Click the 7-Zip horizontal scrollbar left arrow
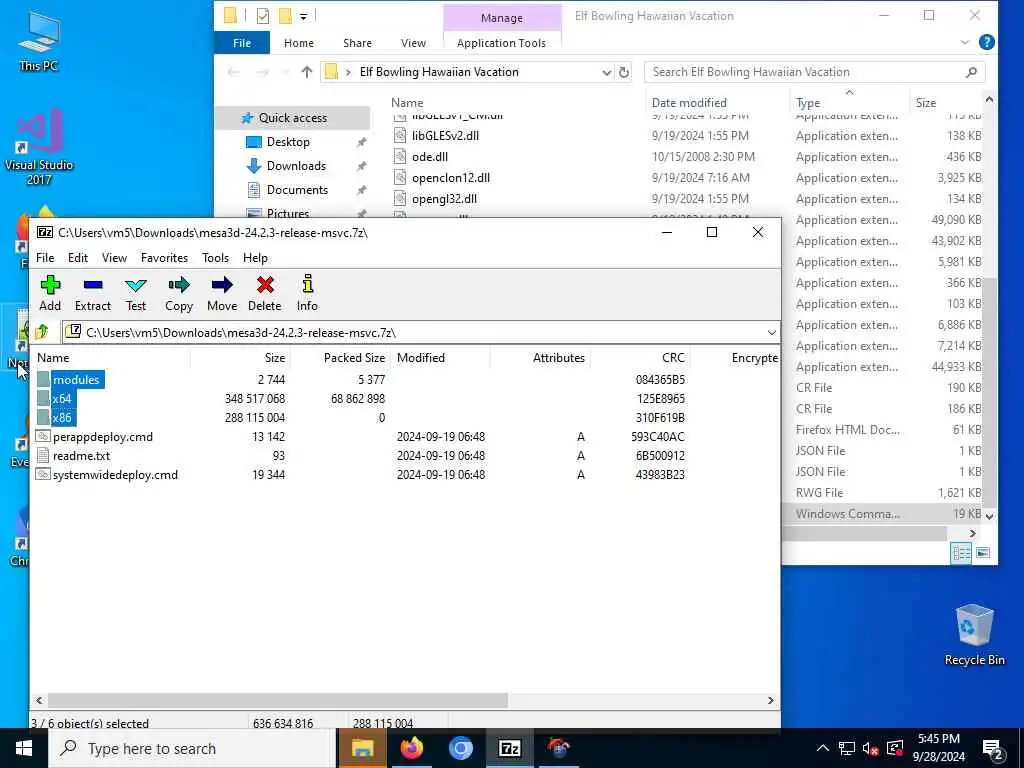The width and height of the screenshot is (1024, 768). (39, 700)
